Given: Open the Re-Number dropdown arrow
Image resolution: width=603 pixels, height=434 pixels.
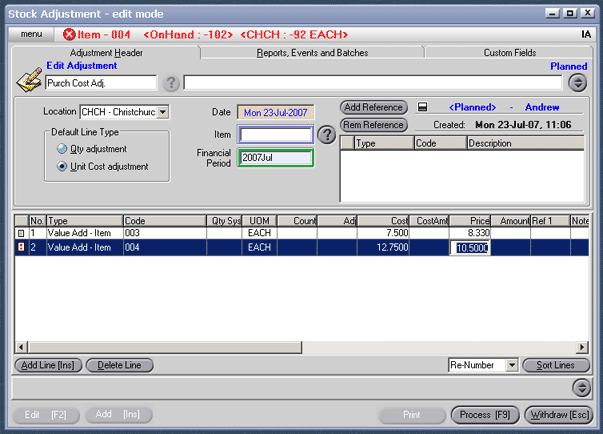Looking at the screenshot, I should pos(511,365).
